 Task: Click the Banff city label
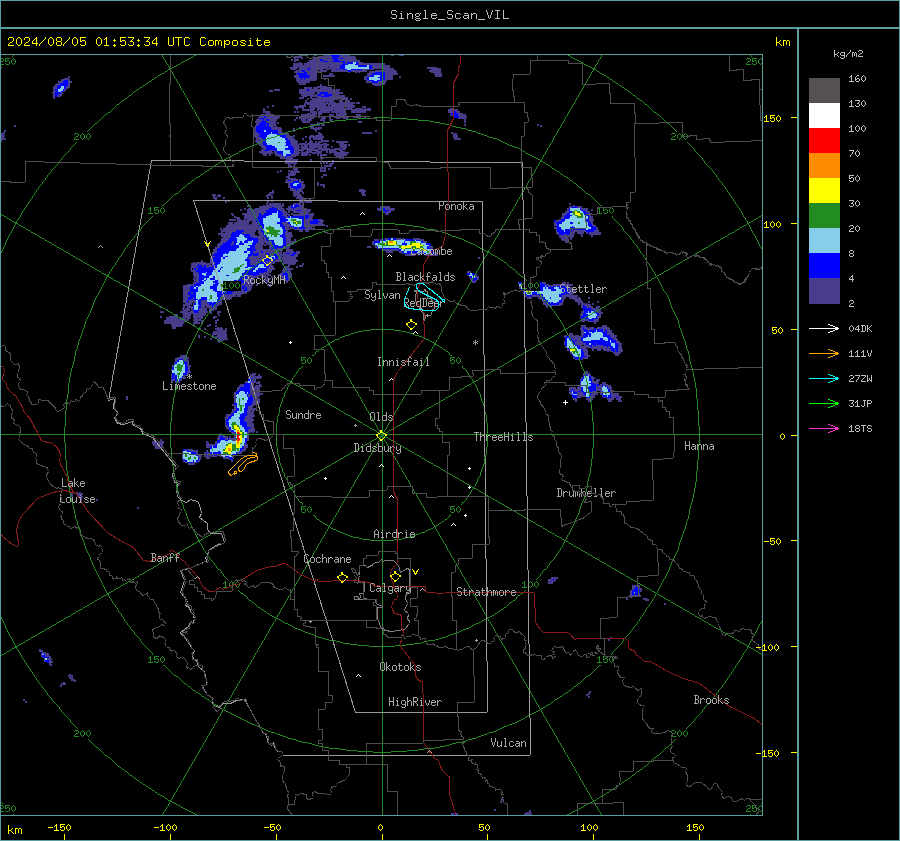tap(165, 557)
